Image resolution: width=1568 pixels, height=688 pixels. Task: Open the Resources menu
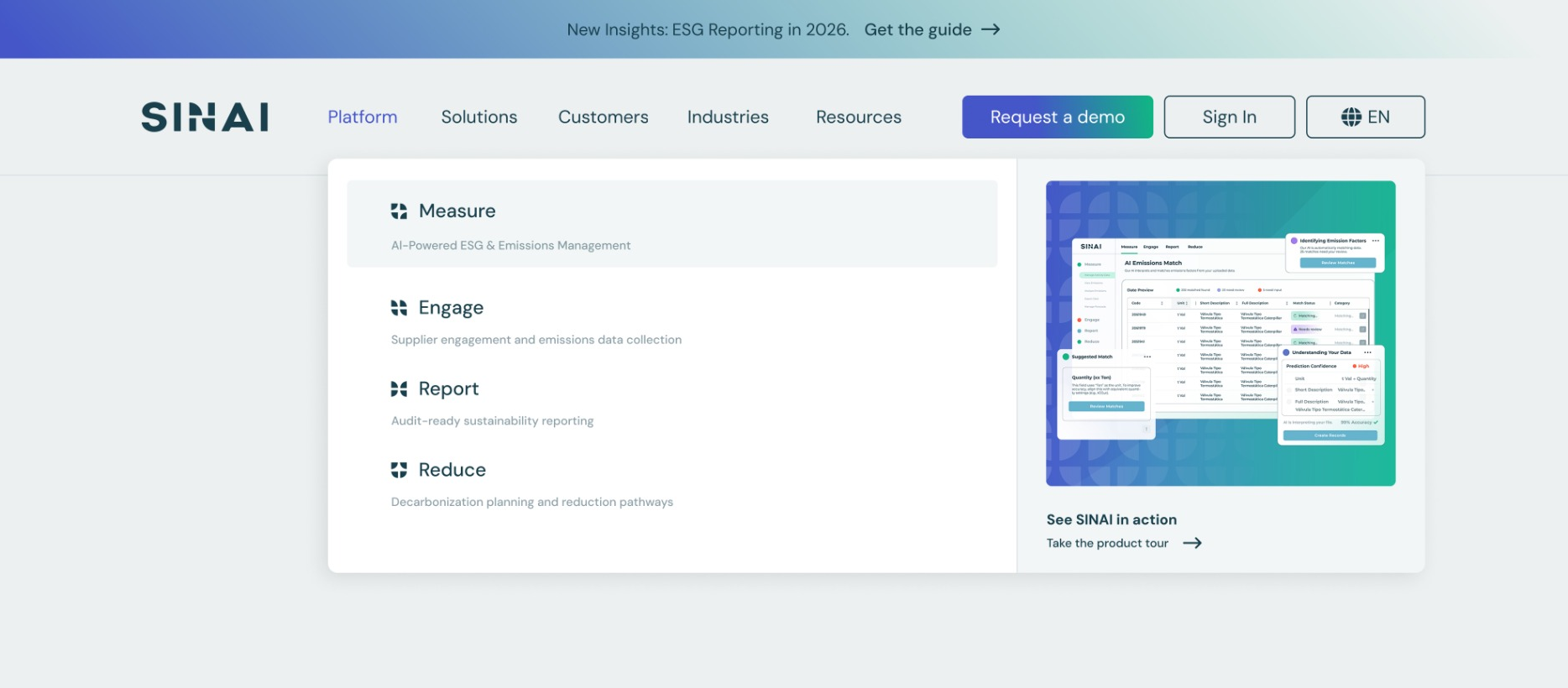(x=859, y=117)
